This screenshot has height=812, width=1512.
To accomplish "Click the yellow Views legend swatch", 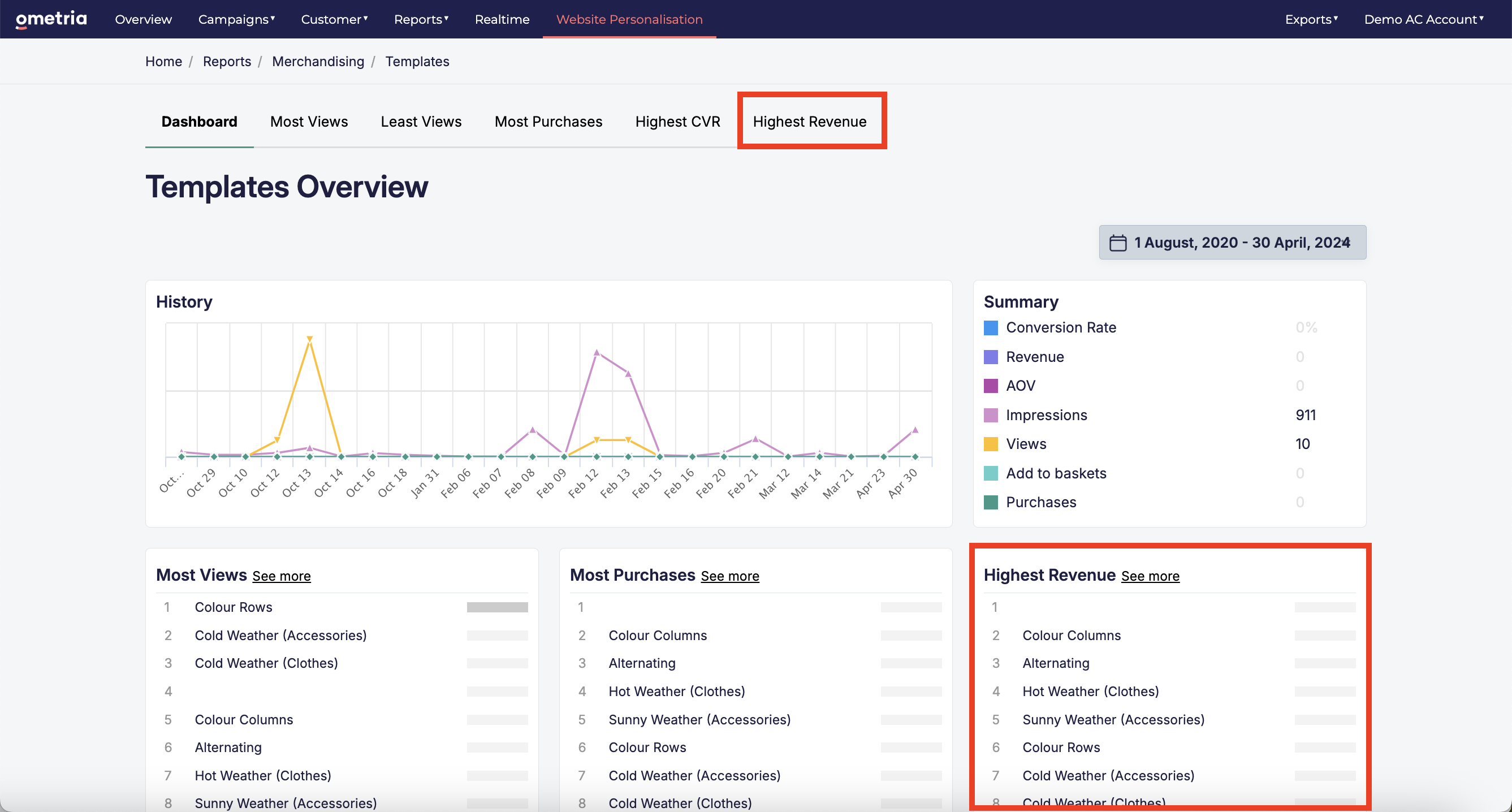I will coord(991,444).
